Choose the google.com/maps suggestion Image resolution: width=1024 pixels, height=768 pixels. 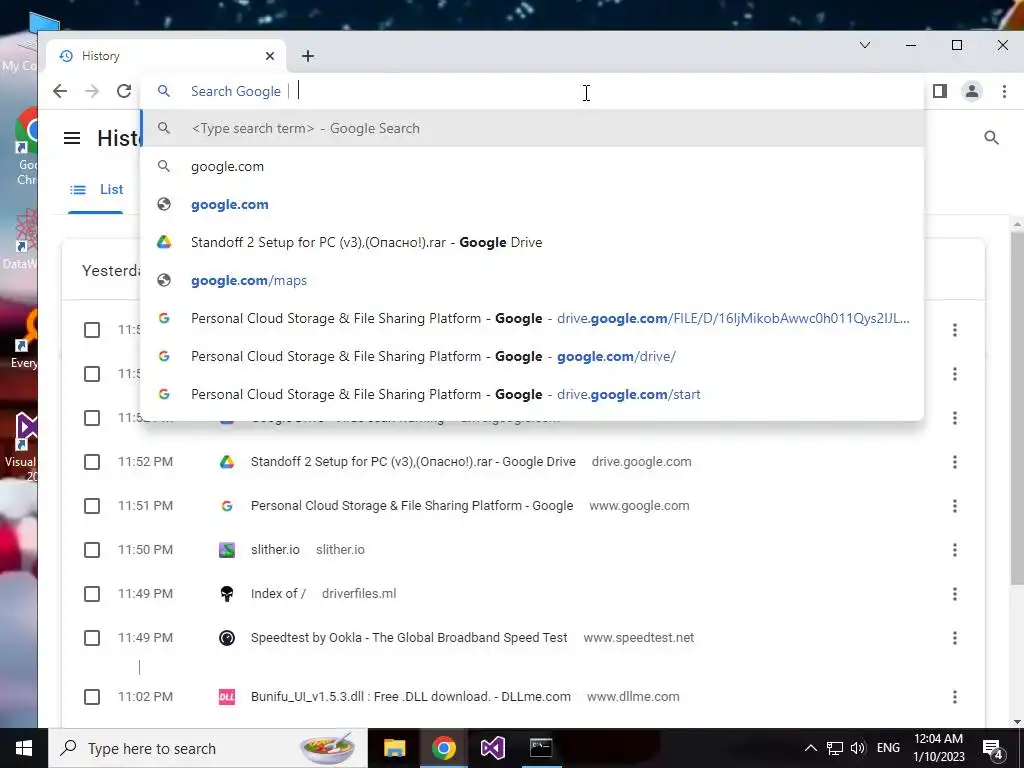point(532,280)
